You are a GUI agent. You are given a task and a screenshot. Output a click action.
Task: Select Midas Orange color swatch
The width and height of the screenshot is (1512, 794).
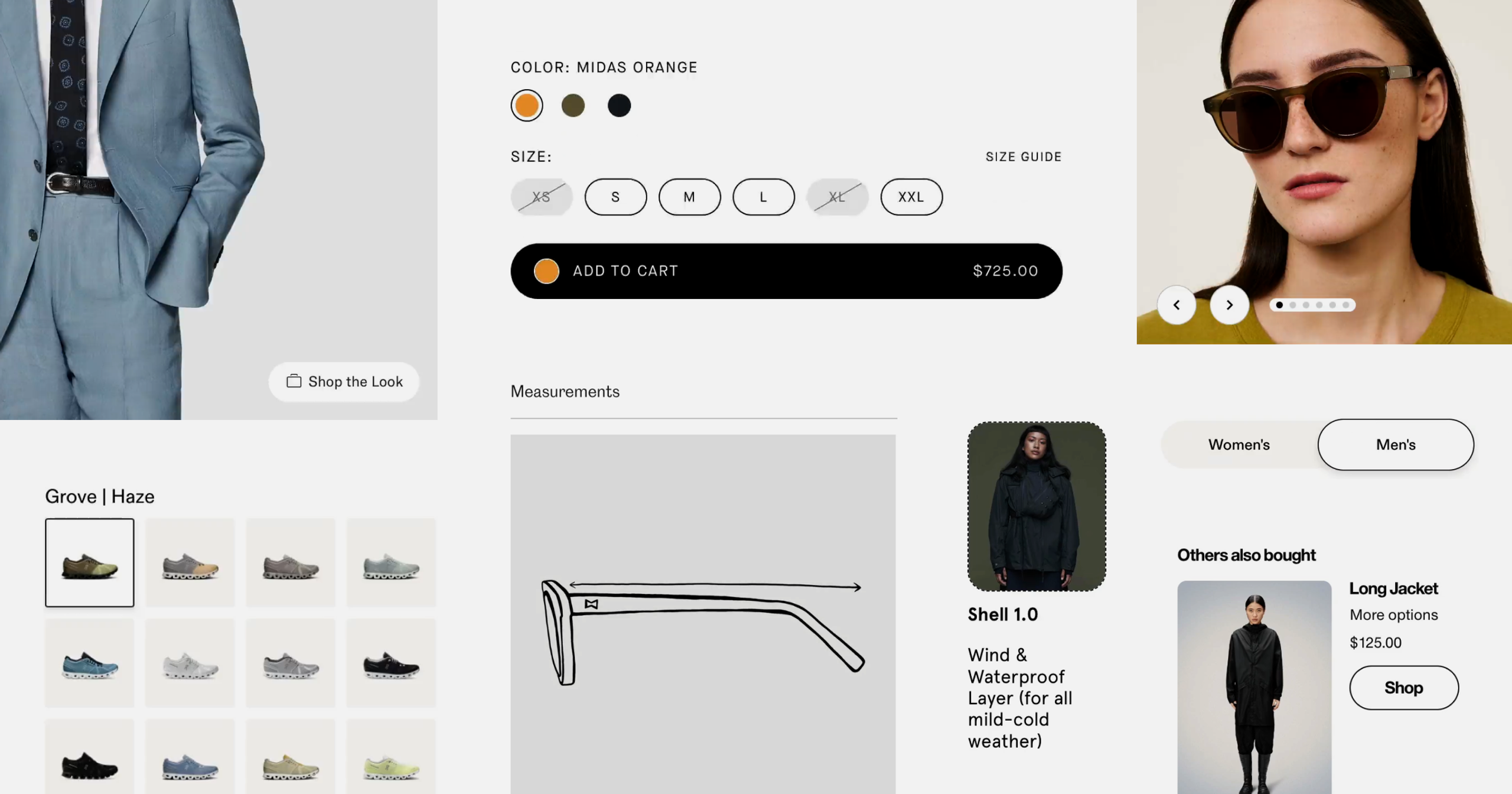(527, 104)
